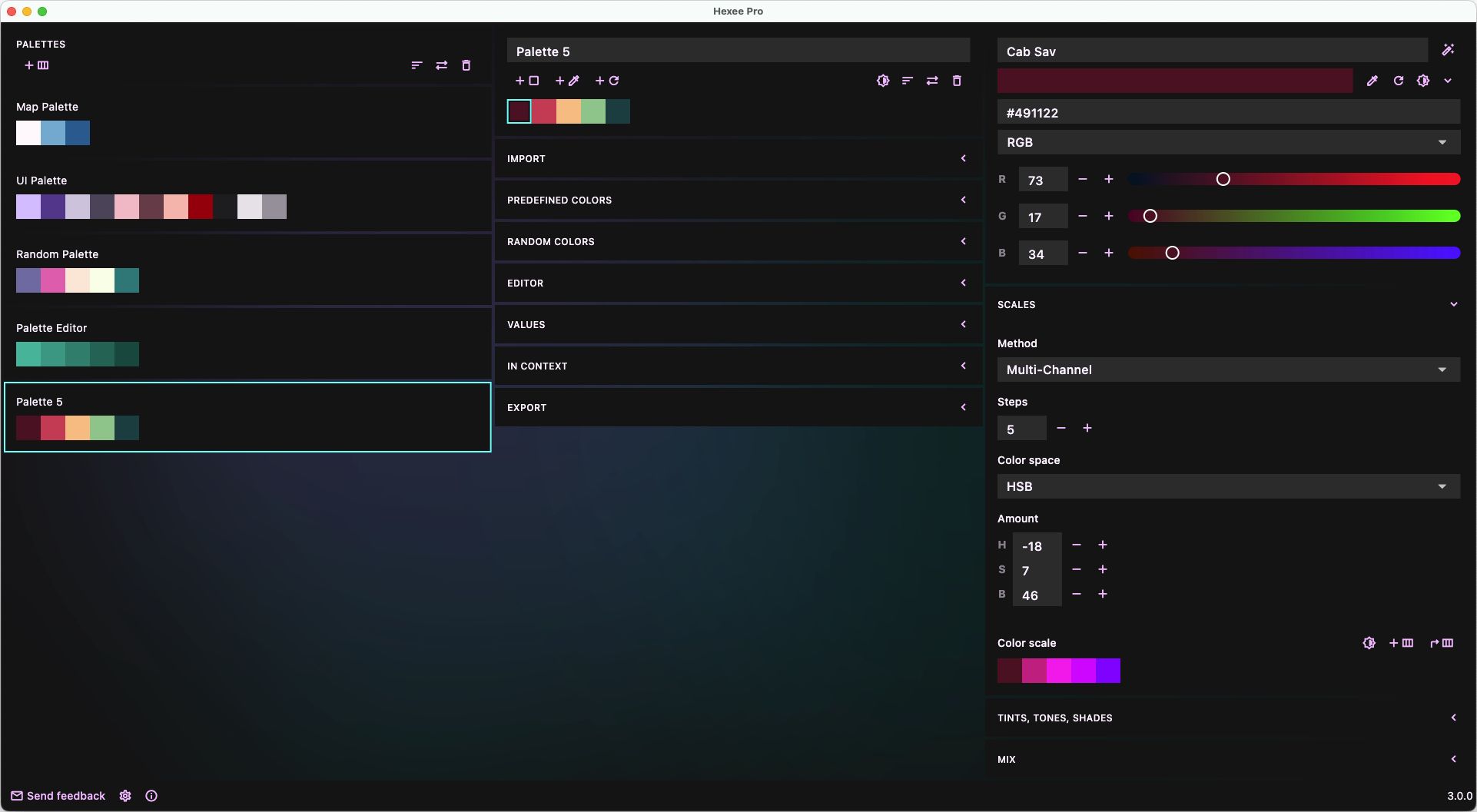
Task: Increase Steps with the plus button
Action: tap(1087, 428)
